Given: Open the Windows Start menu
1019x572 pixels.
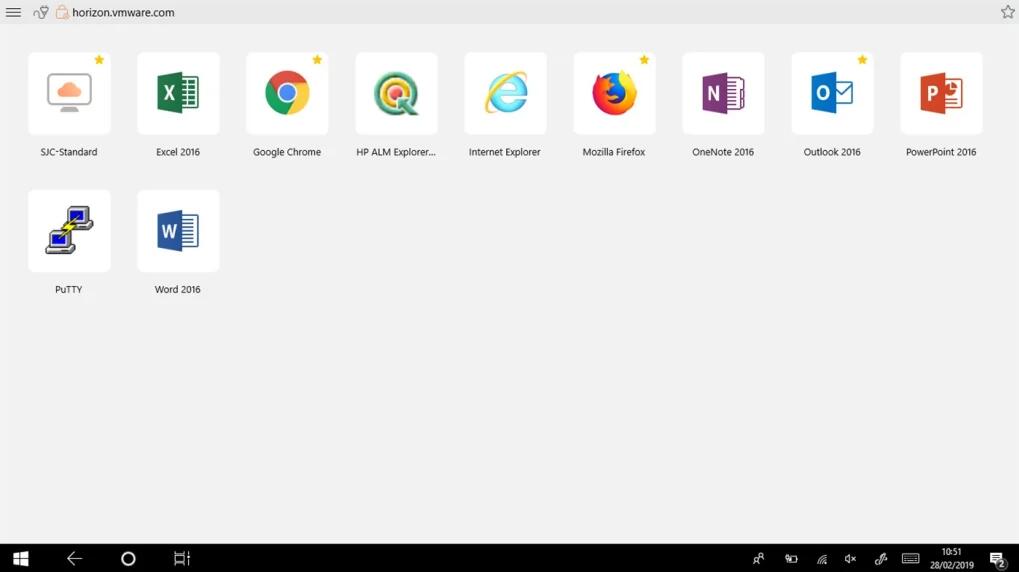Looking at the screenshot, I should [20, 559].
